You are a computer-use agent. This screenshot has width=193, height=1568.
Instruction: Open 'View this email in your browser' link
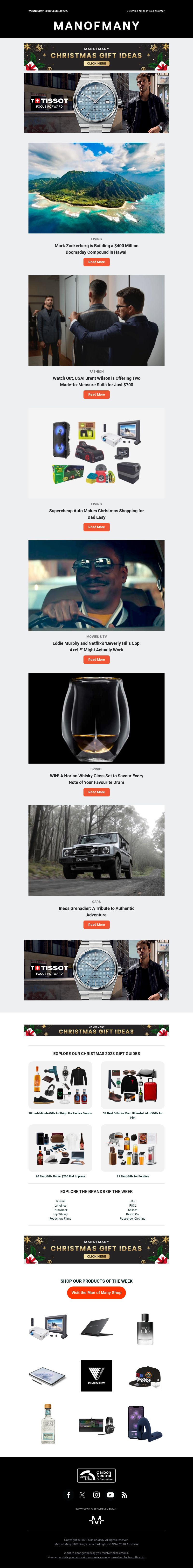coord(145,11)
